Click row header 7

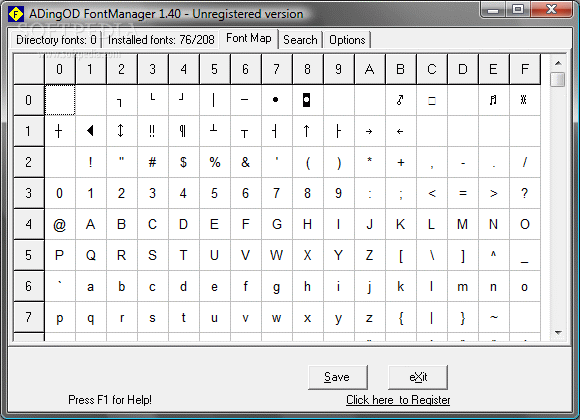click(x=29, y=317)
